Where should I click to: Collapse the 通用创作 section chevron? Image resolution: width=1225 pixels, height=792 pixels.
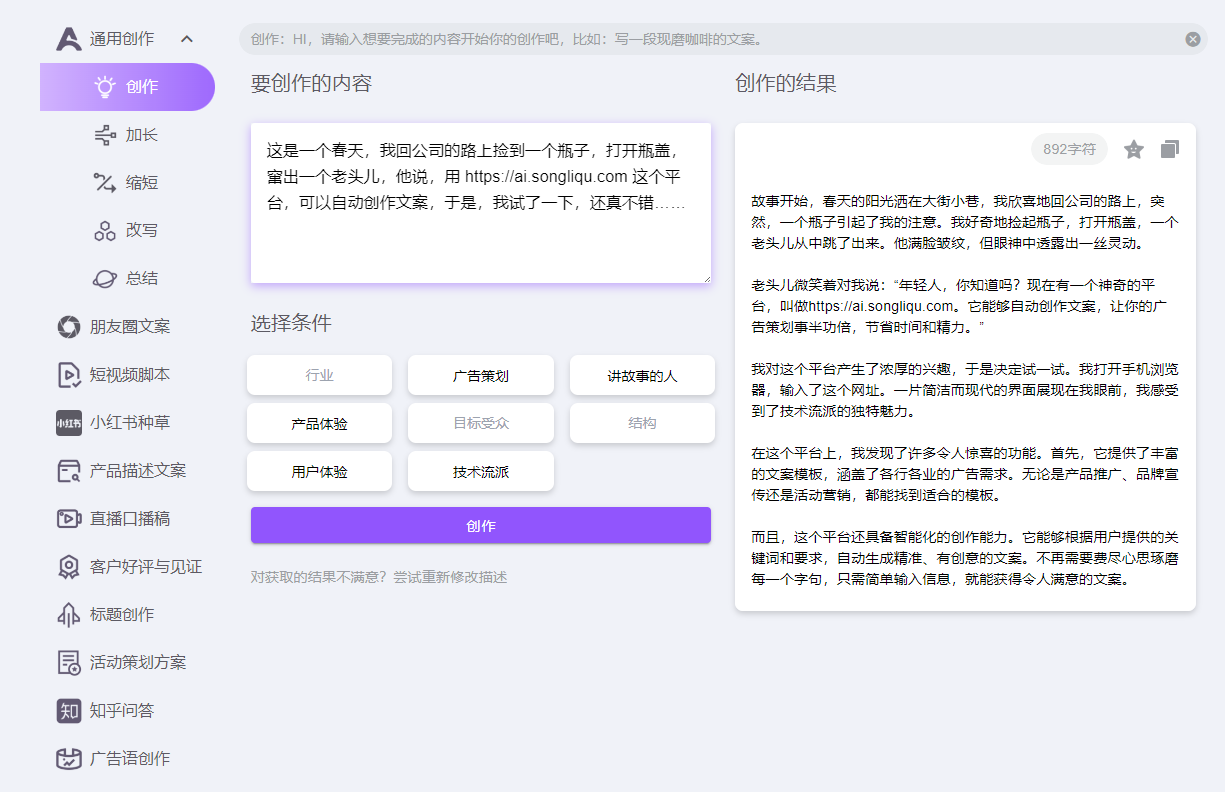coord(186,39)
